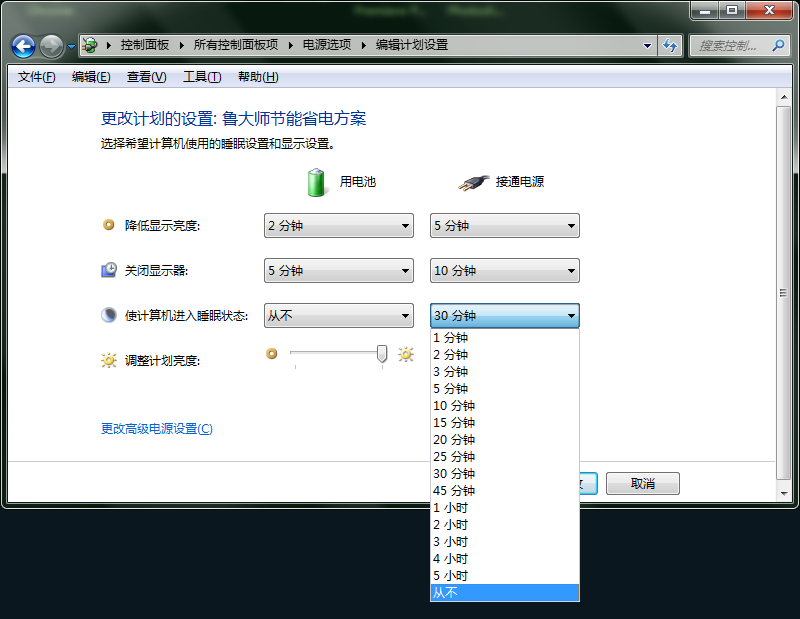Viewport: 800px width, 619px height.
Task: Open the 10 分钟 dropdown for 关闭显示器
Action: [x=504, y=270]
